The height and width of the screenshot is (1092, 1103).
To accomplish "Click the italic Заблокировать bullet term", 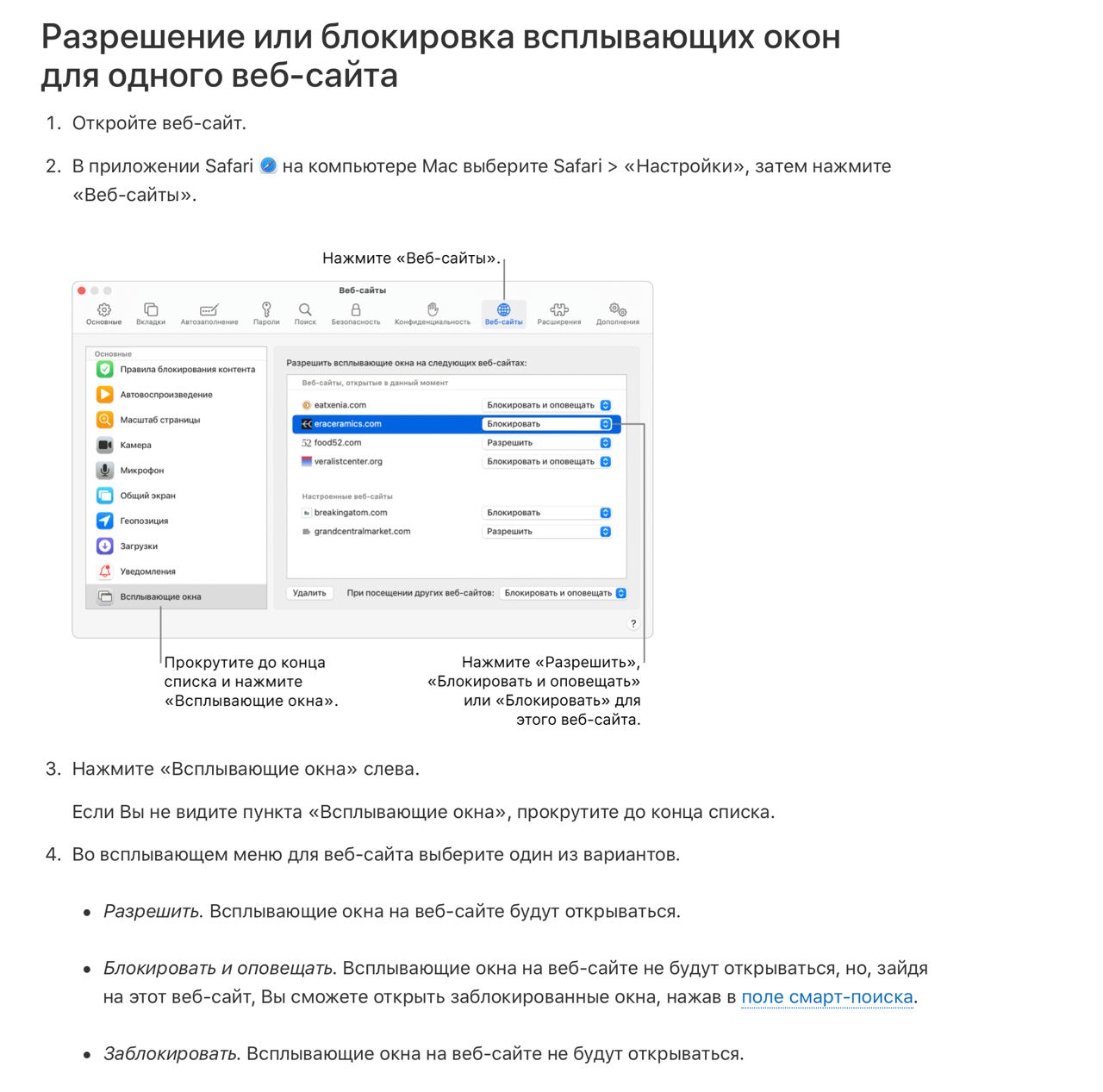I will (170, 1054).
